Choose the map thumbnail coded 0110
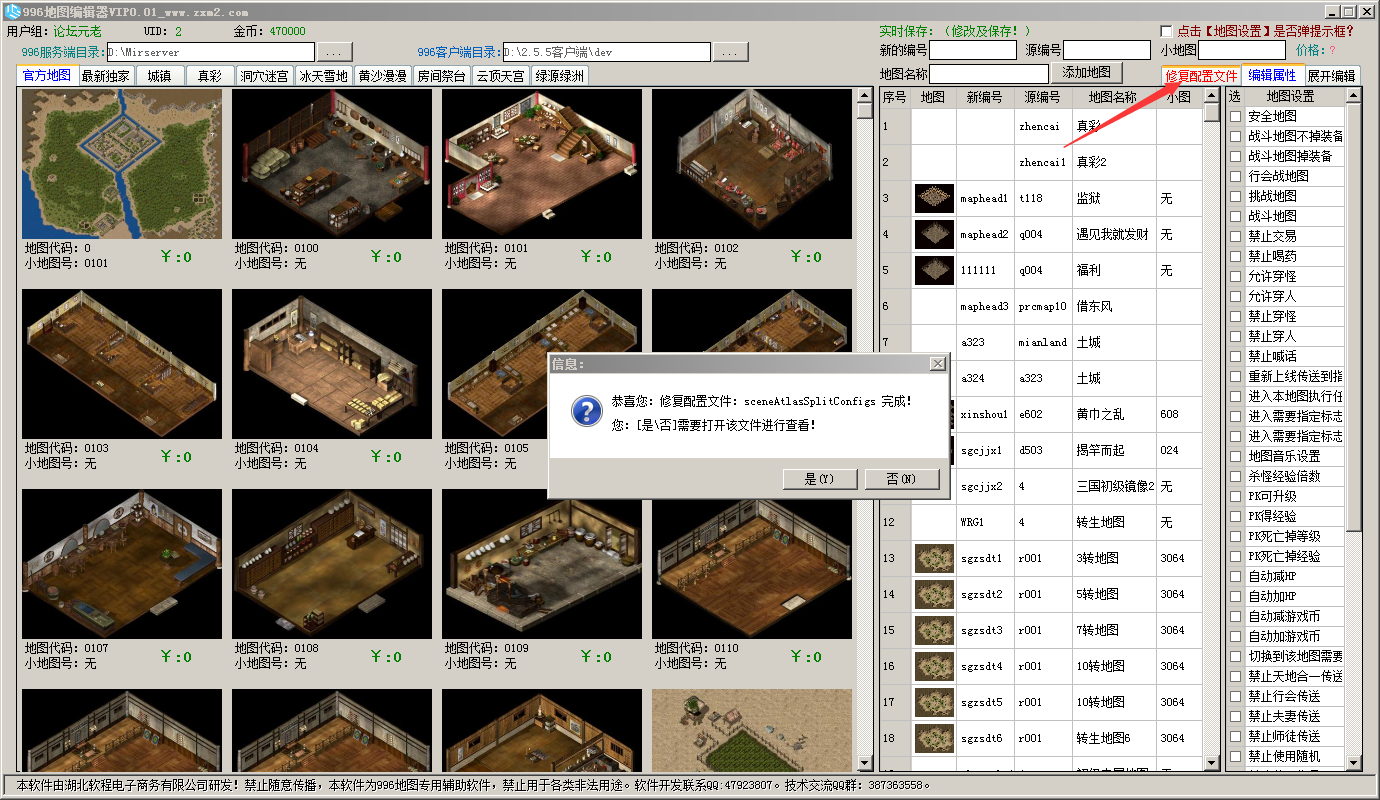 [752, 564]
